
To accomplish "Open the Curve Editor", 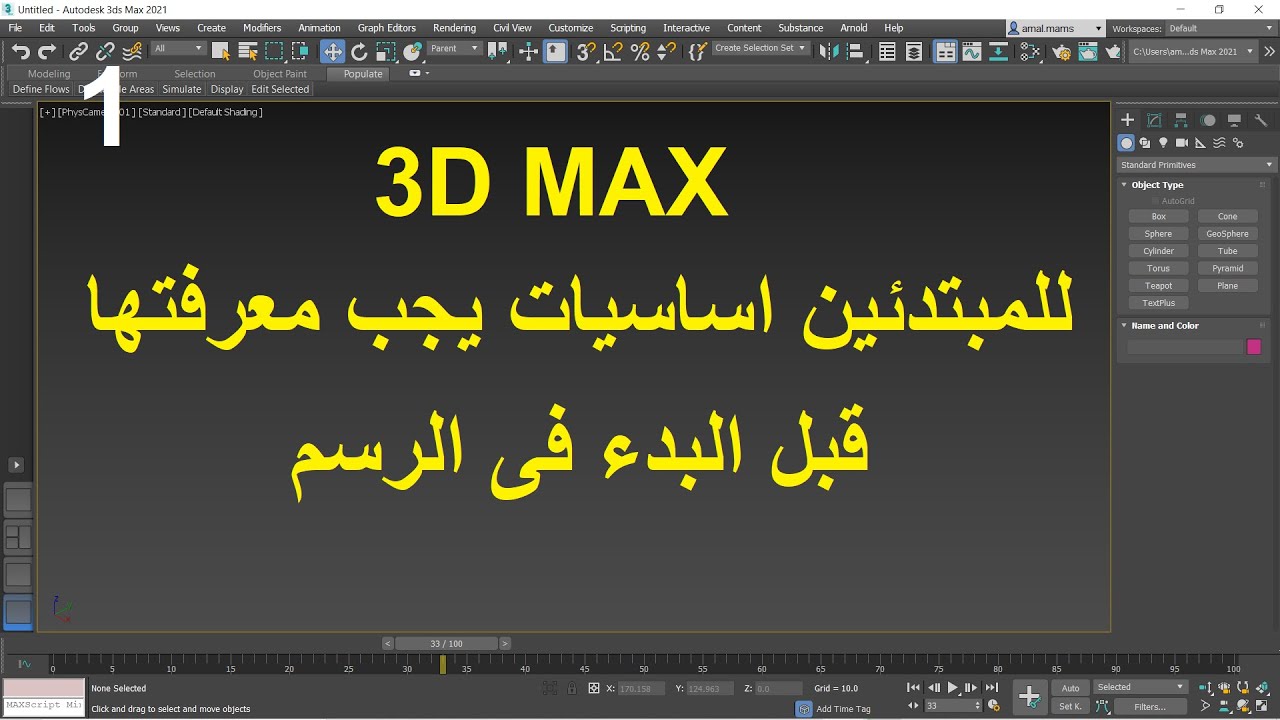I will 972,52.
